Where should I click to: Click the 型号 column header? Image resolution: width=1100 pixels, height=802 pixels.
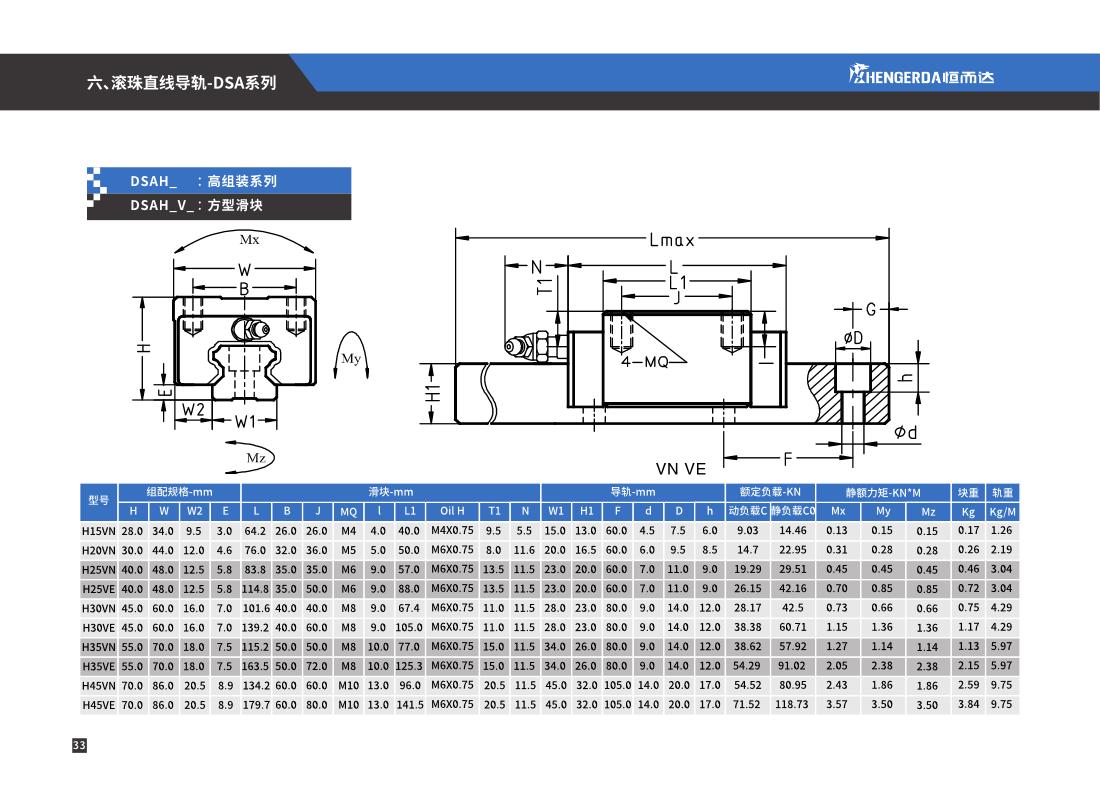pos(98,501)
